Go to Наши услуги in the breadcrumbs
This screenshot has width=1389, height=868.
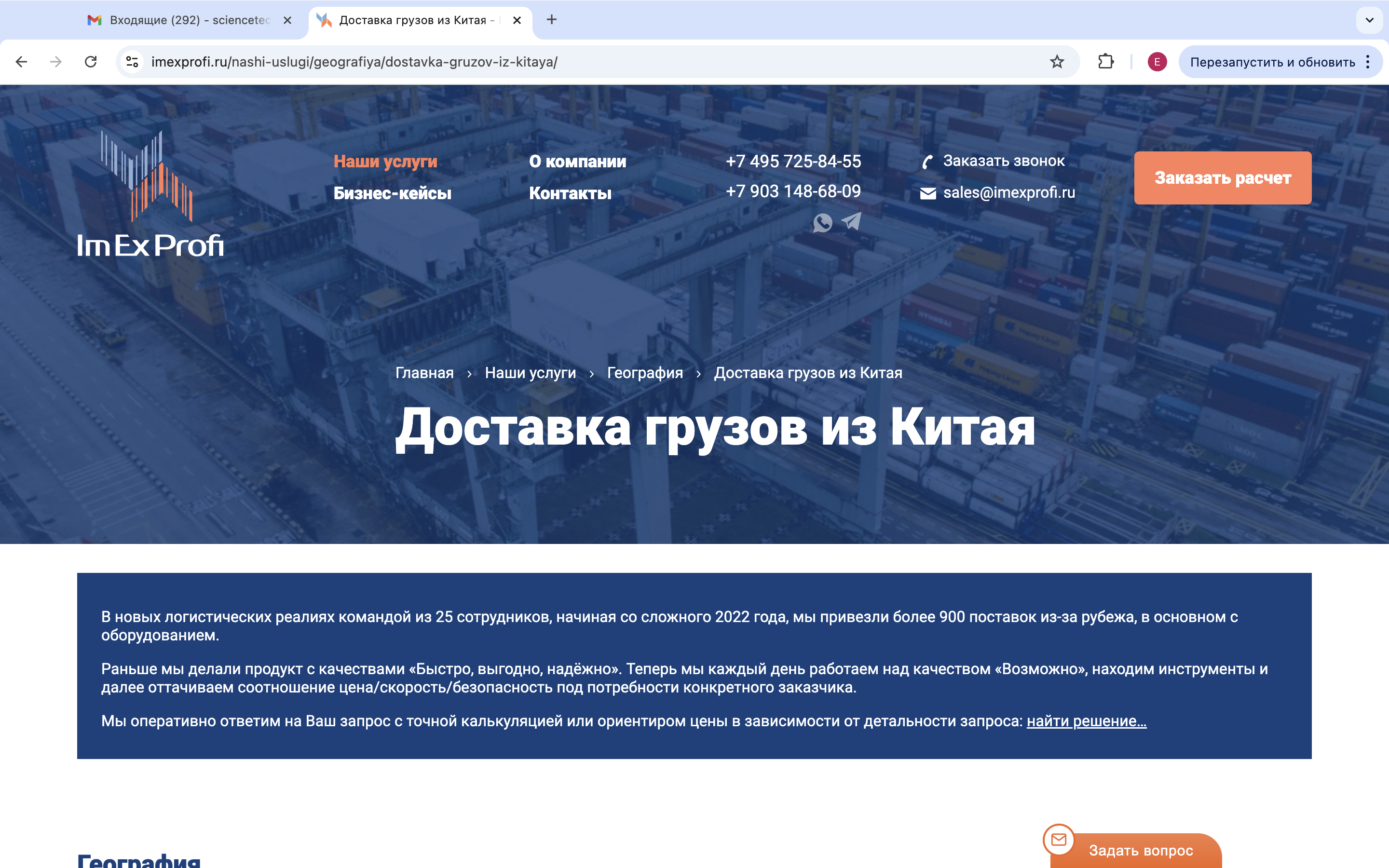531,373
